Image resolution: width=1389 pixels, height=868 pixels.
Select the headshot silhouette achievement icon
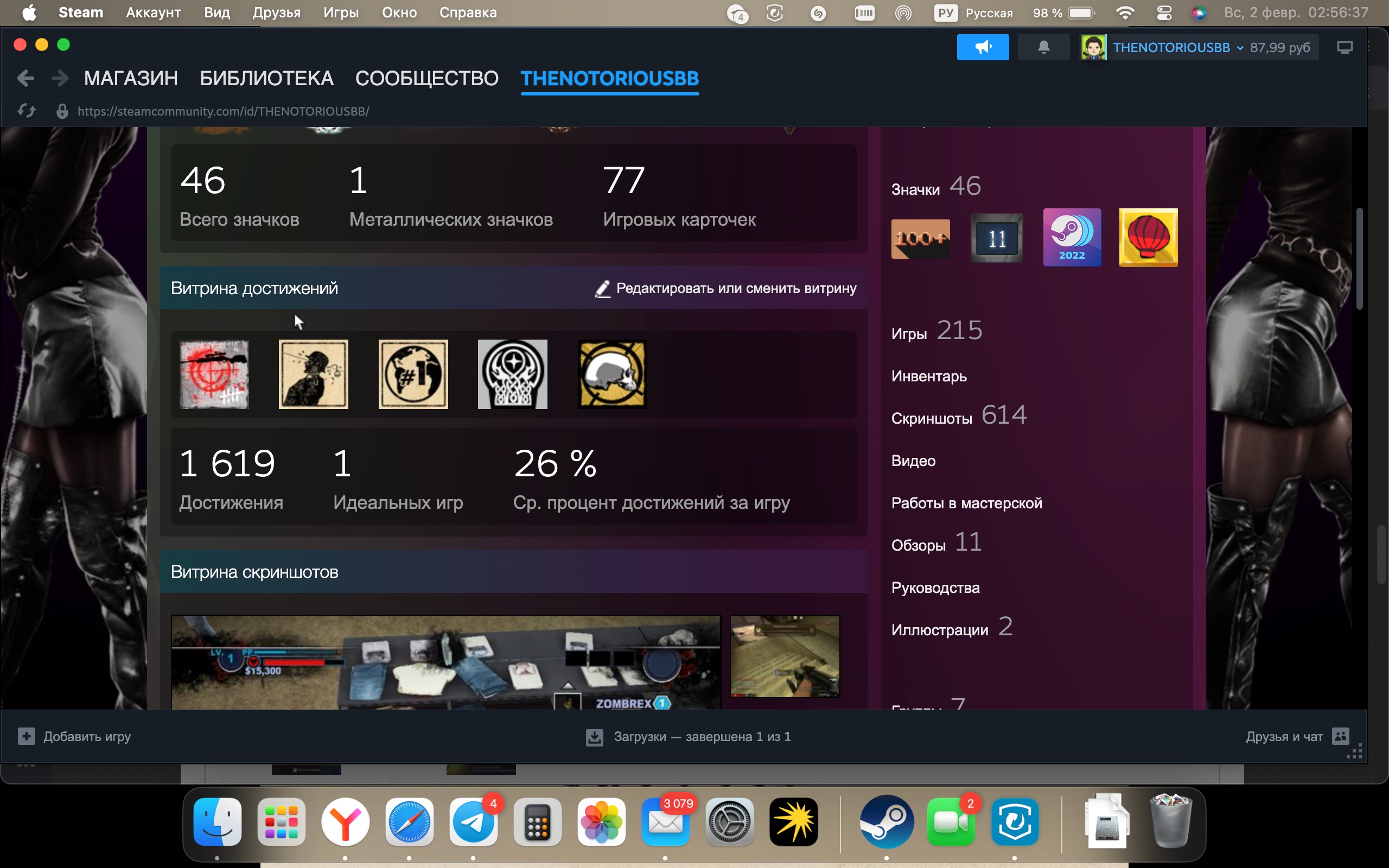[314, 374]
